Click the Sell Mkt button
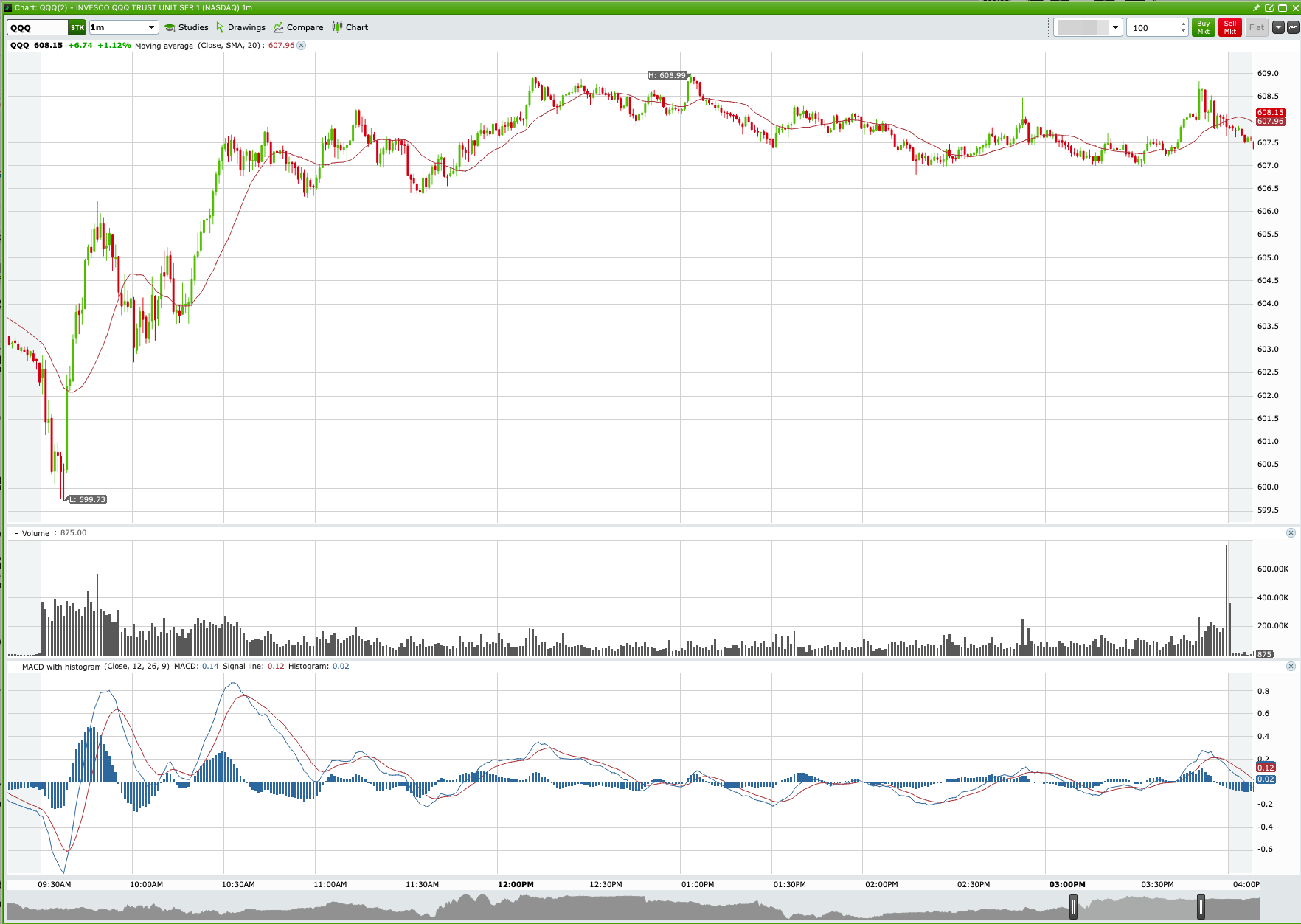Screen dimensions: 1301x924 pyautogui.click(x=1229, y=27)
